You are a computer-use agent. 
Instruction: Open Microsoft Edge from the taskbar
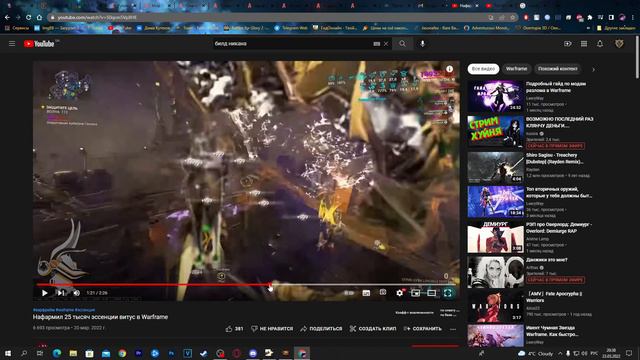click(57, 353)
